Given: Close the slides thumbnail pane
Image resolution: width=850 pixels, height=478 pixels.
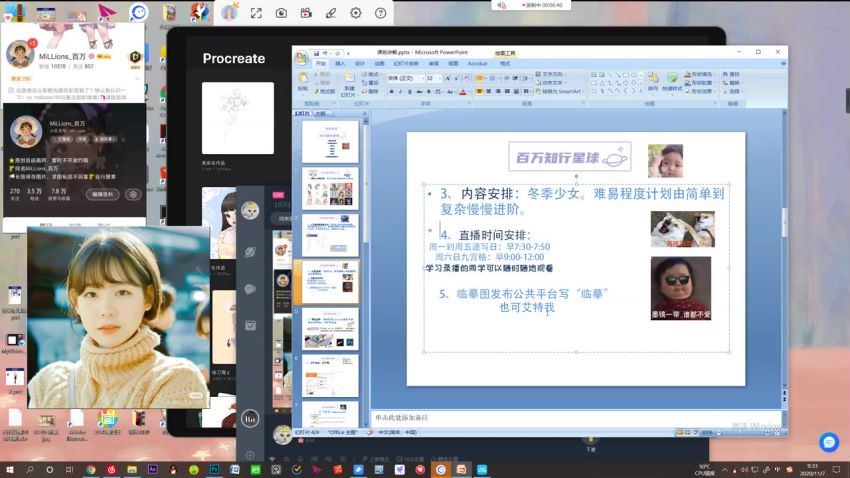Looking at the screenshot, I should click(x=364, y=114).
